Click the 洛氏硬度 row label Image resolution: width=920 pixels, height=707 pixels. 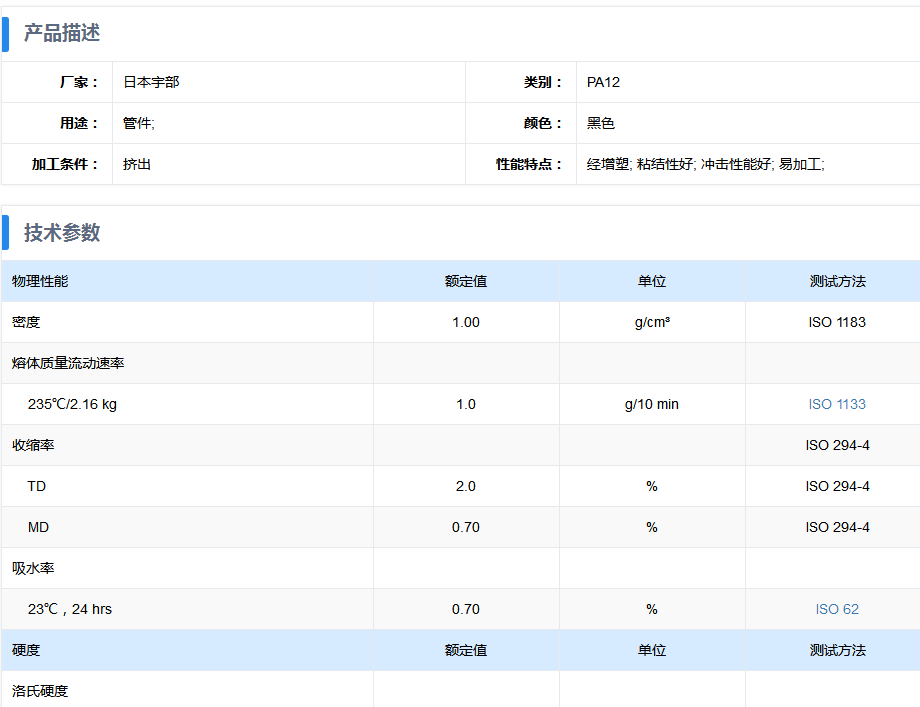[x=40, y=691]
